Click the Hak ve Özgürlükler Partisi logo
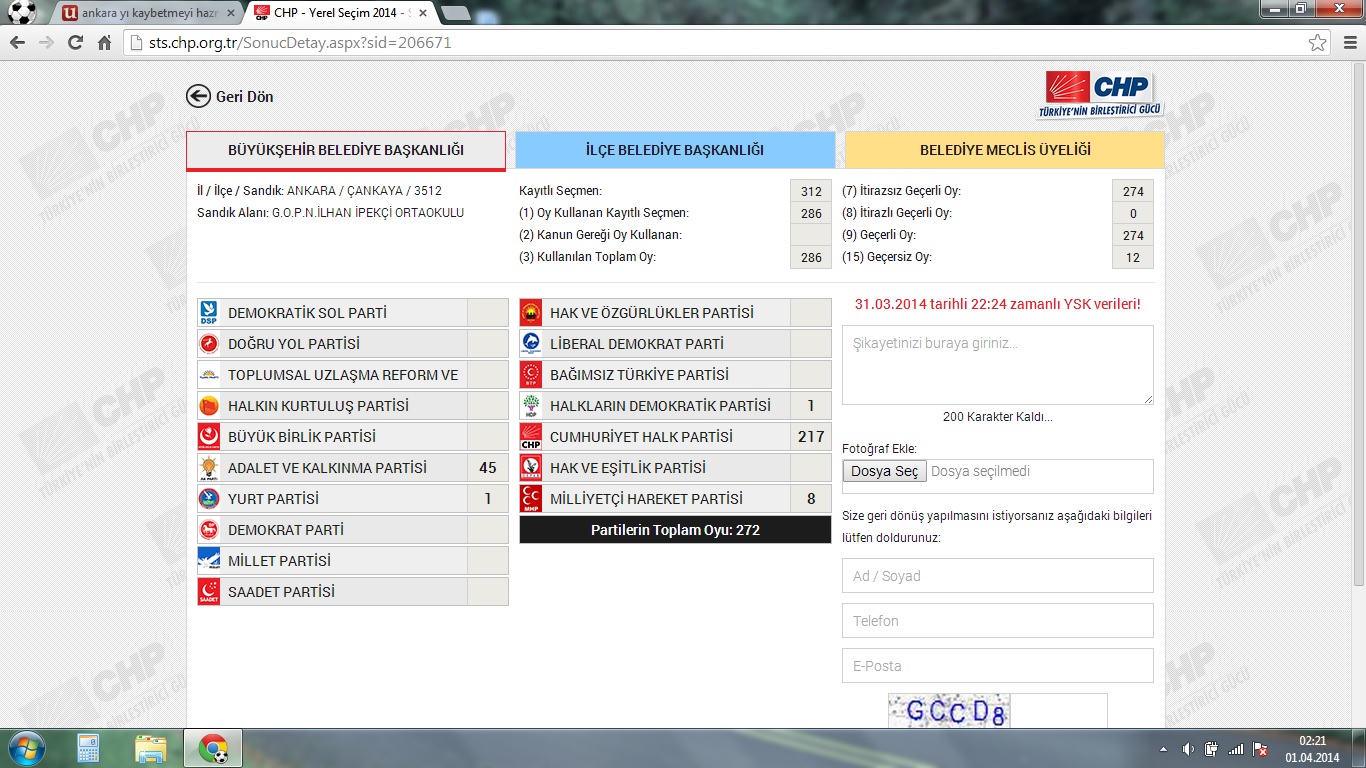 [x=531, y=313]
